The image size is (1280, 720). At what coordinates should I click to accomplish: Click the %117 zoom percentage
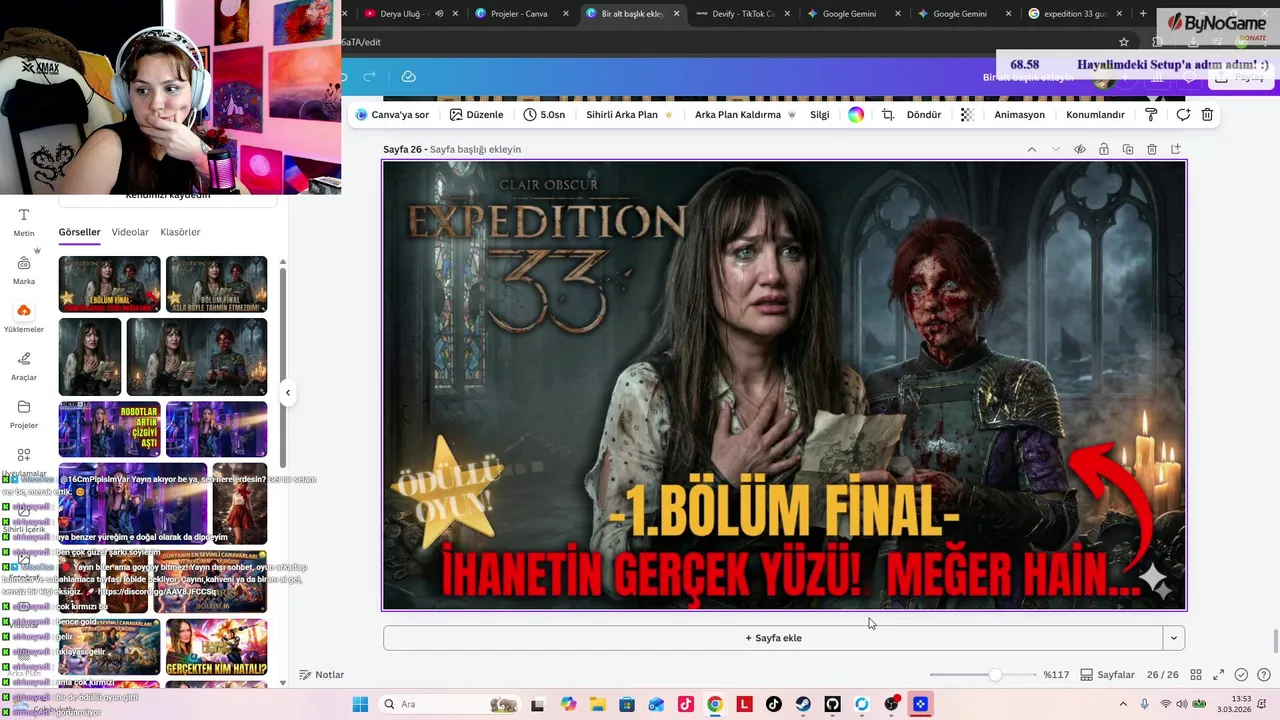point(1057,675)
